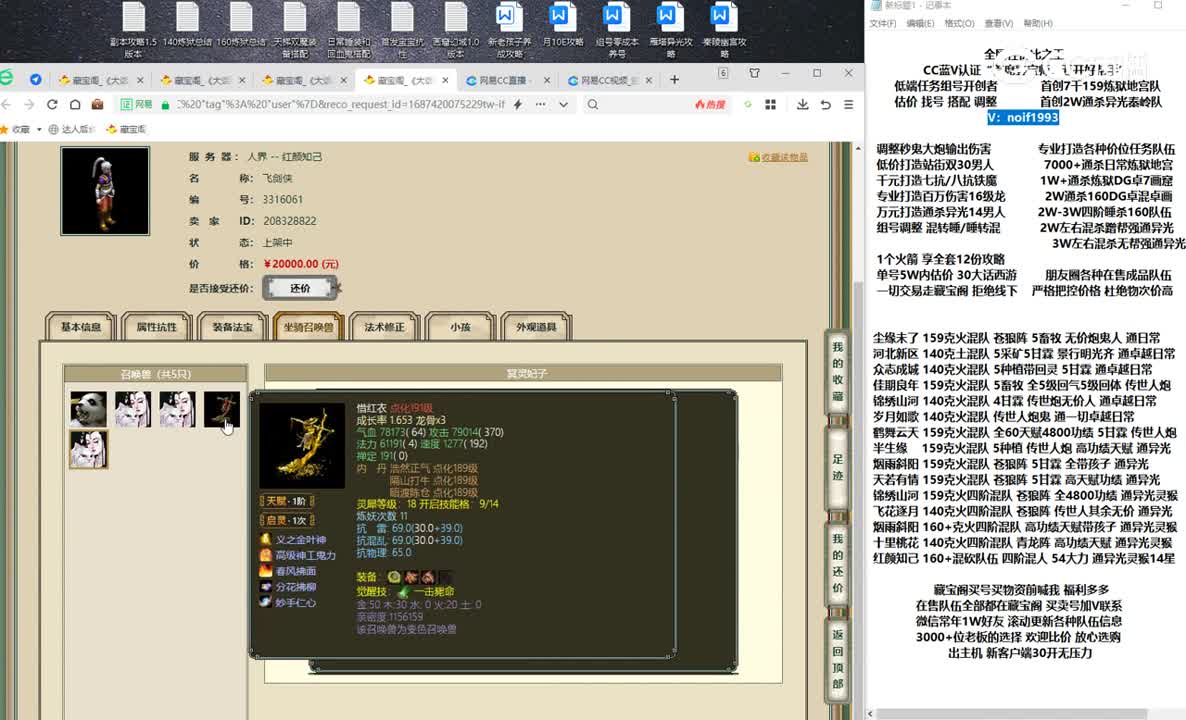
Task: Open Notepad 查看(V) menu
Action: pos(998,23)
